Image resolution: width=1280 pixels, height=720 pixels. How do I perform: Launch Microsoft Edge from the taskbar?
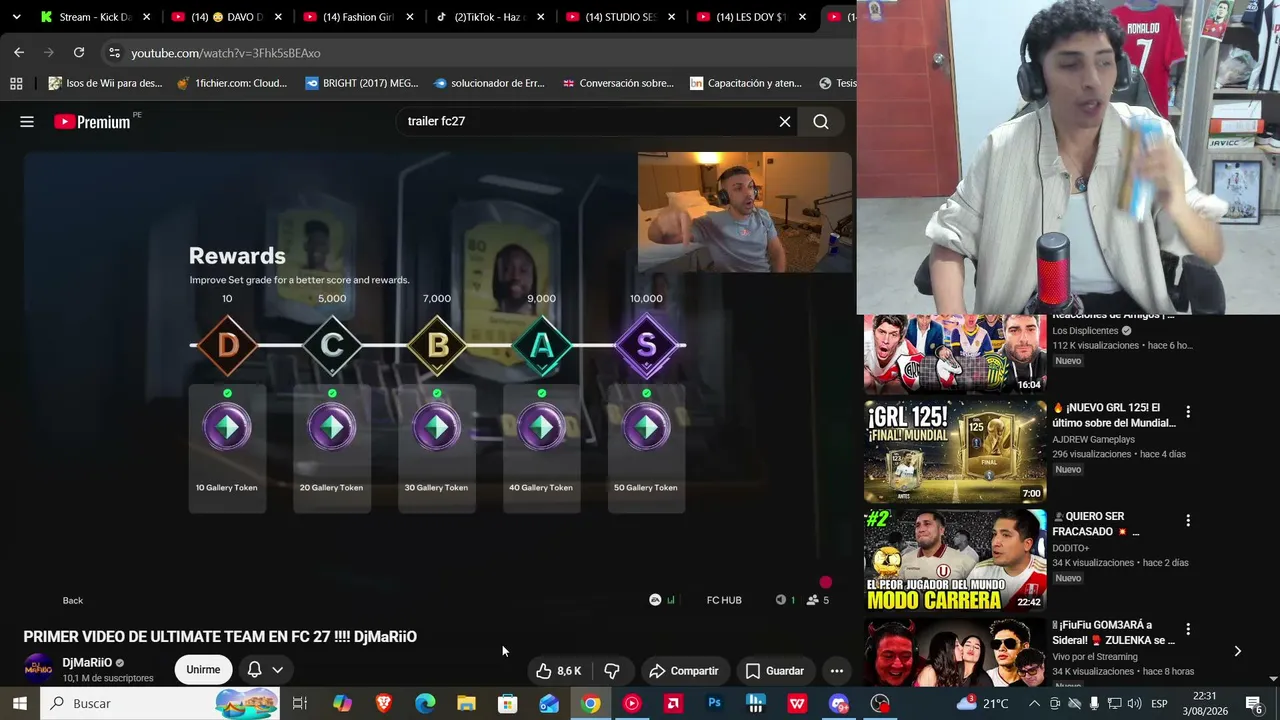tap(425, 703)
